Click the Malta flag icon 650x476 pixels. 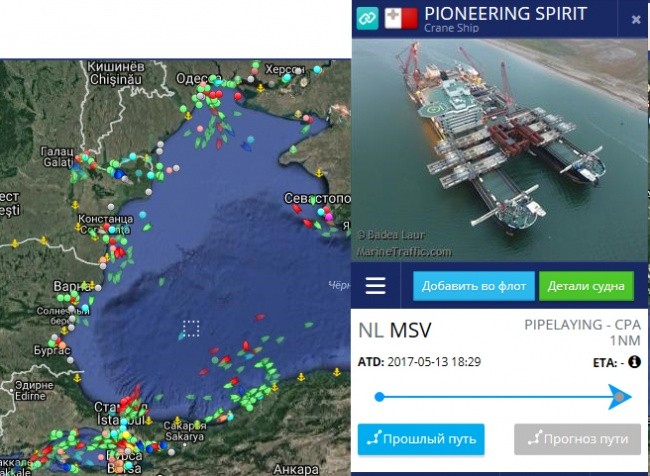point(401,18)
